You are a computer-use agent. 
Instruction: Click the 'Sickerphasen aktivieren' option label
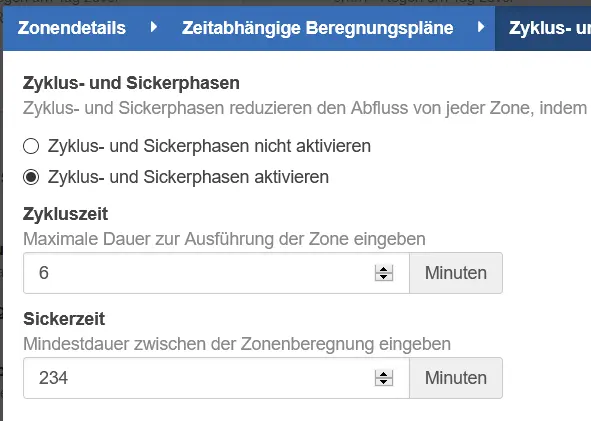(188, 177)
